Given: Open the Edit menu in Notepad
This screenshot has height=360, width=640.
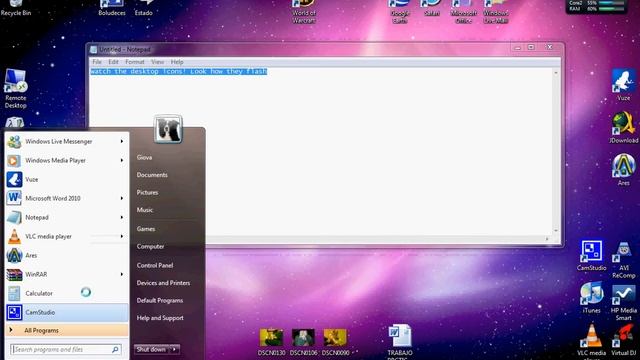Looking at the screenshot, I should pyautogui.click(x=113, y=62).
